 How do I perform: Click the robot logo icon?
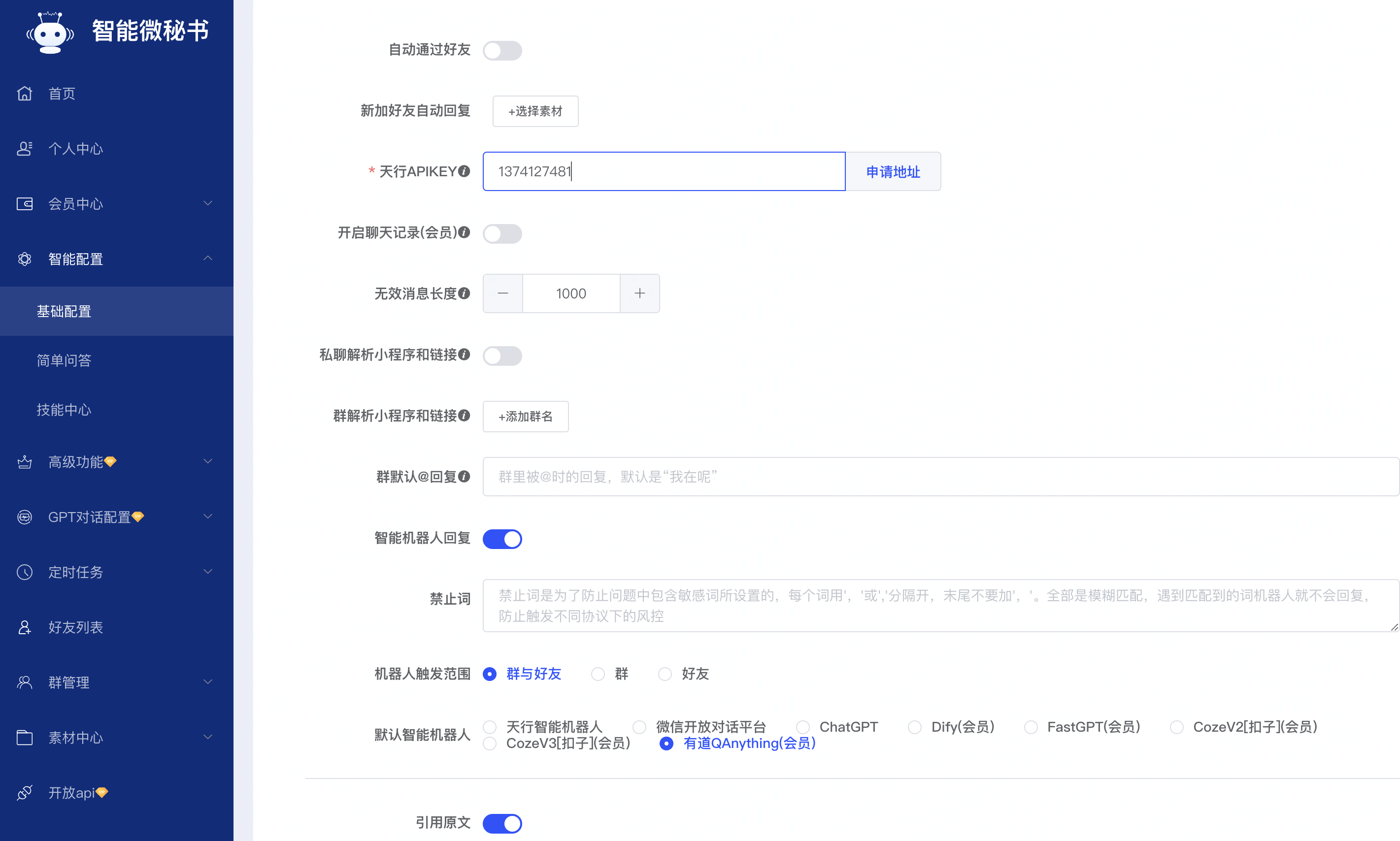click(x=50, y=32)
